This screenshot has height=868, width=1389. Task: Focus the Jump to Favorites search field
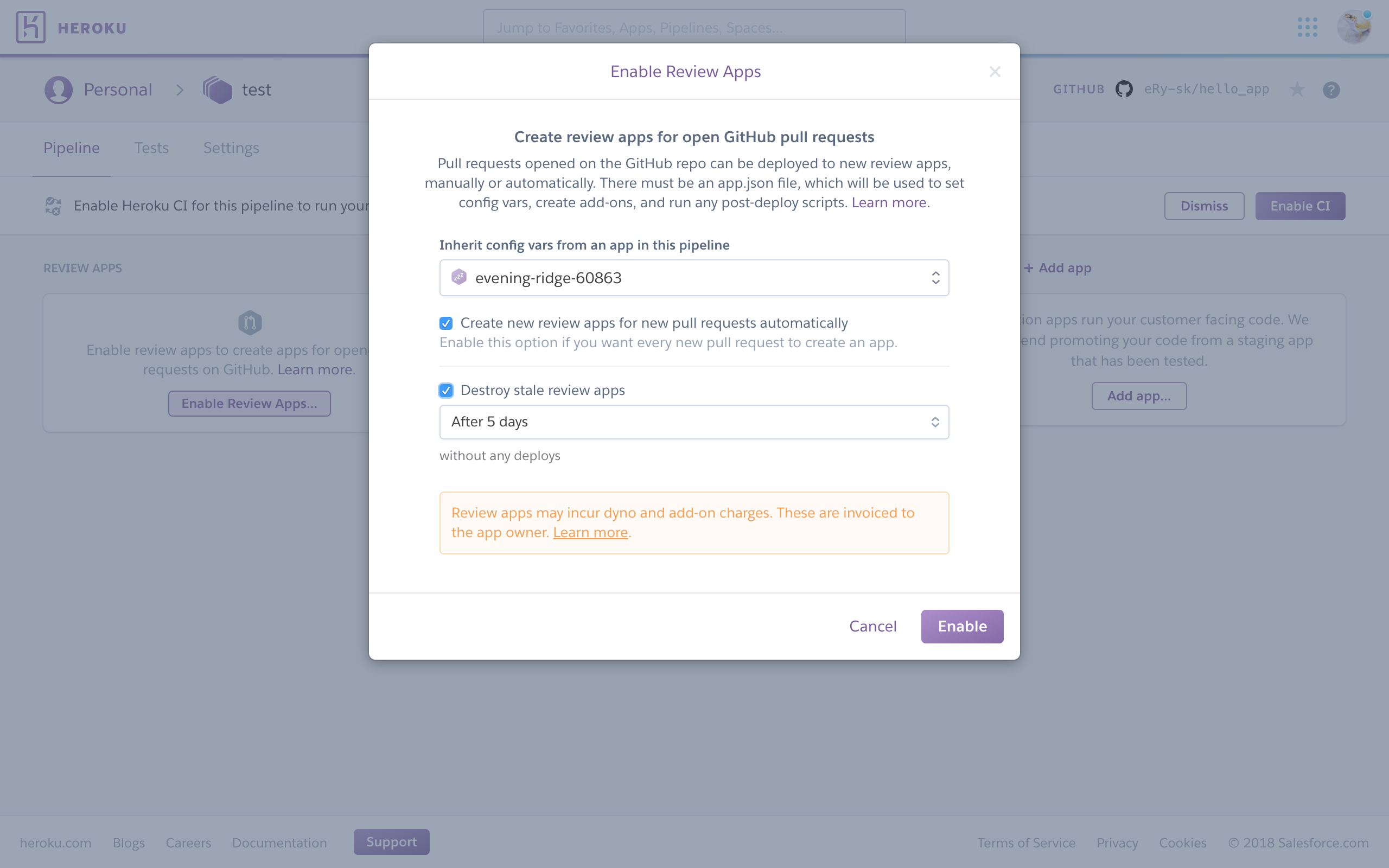click(x=694, y=27)
